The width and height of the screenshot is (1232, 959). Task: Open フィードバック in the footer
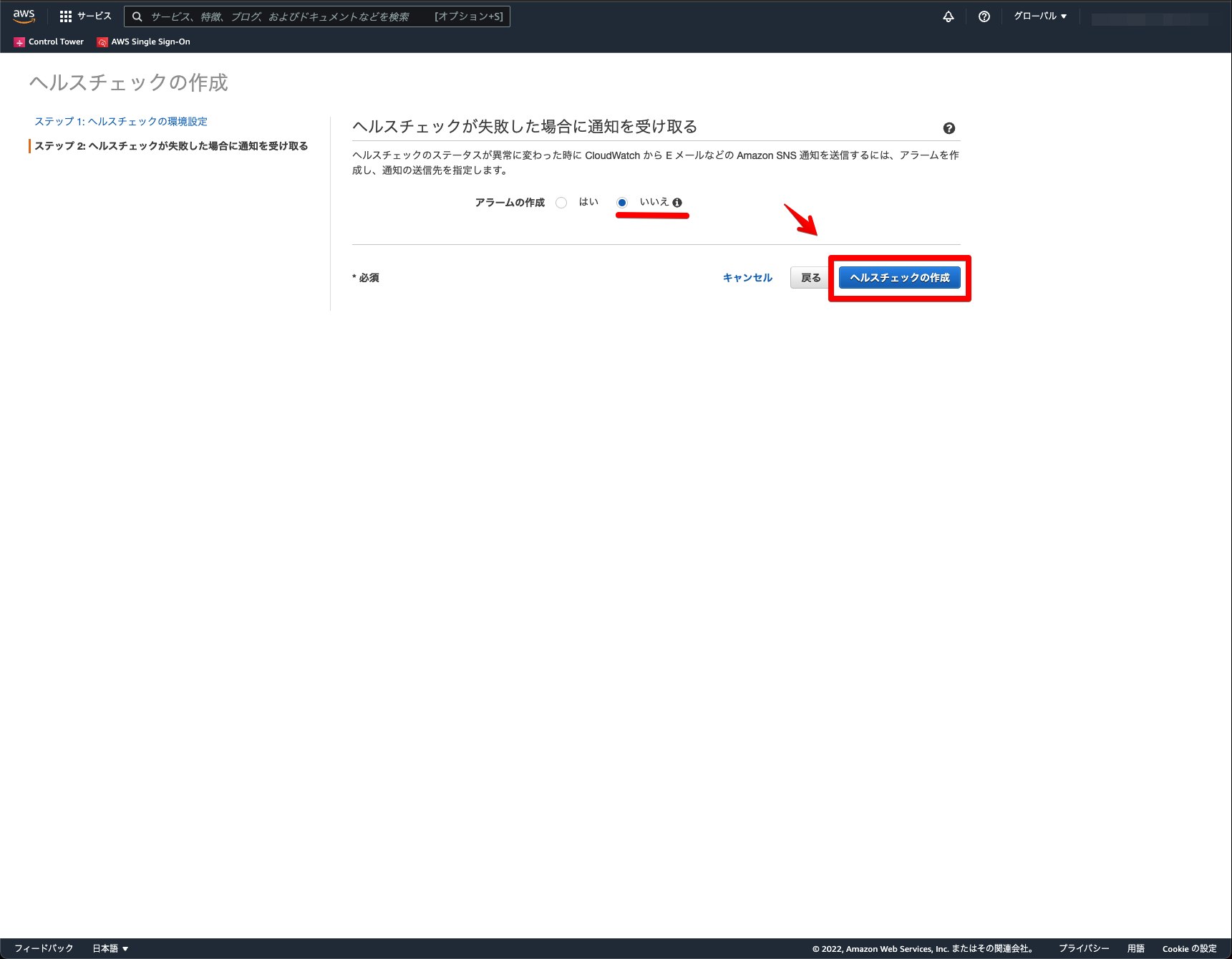click(44, 948)
